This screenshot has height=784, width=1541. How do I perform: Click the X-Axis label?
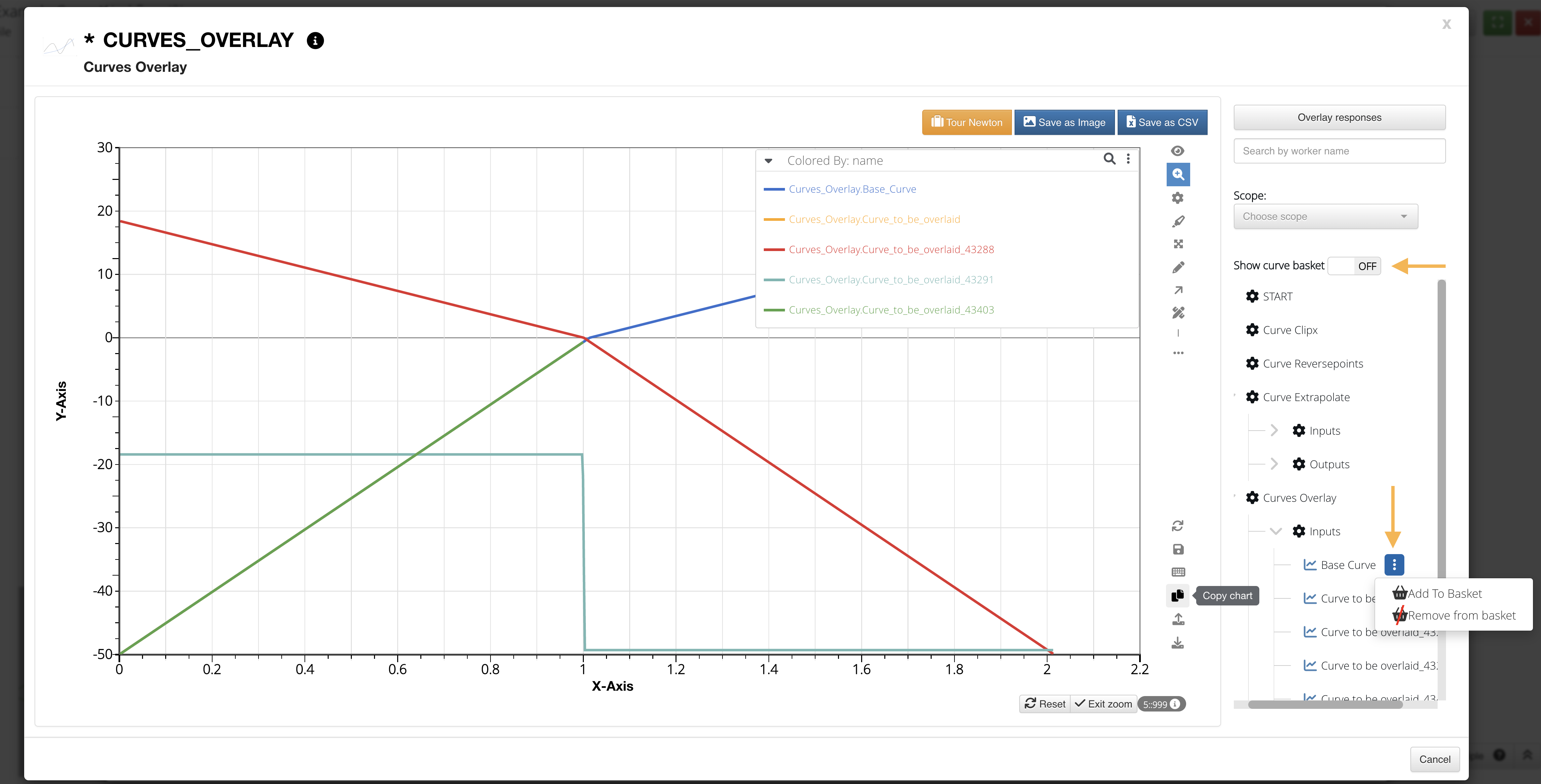[x=612, y=686]
